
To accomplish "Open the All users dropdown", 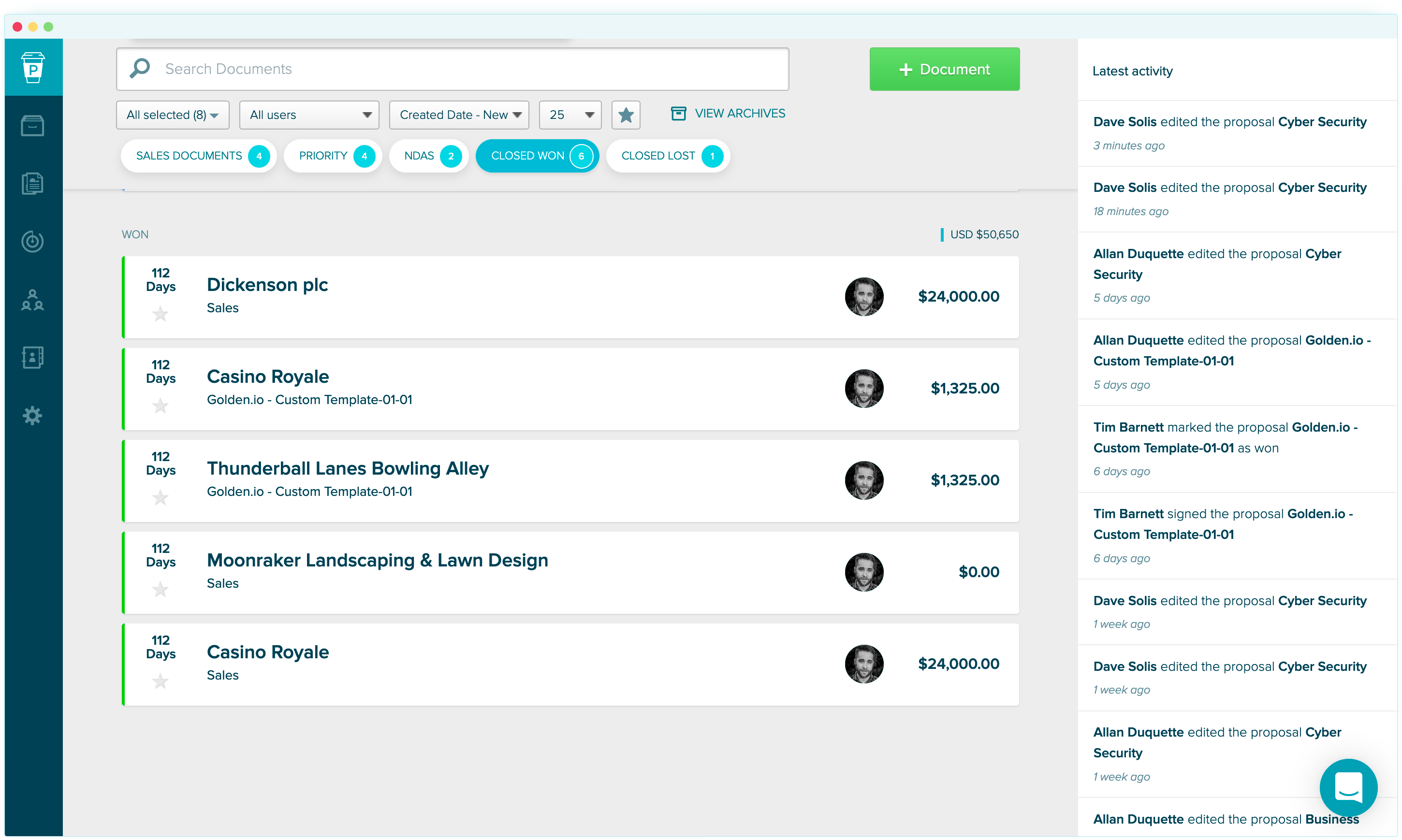I will point(308,115).
